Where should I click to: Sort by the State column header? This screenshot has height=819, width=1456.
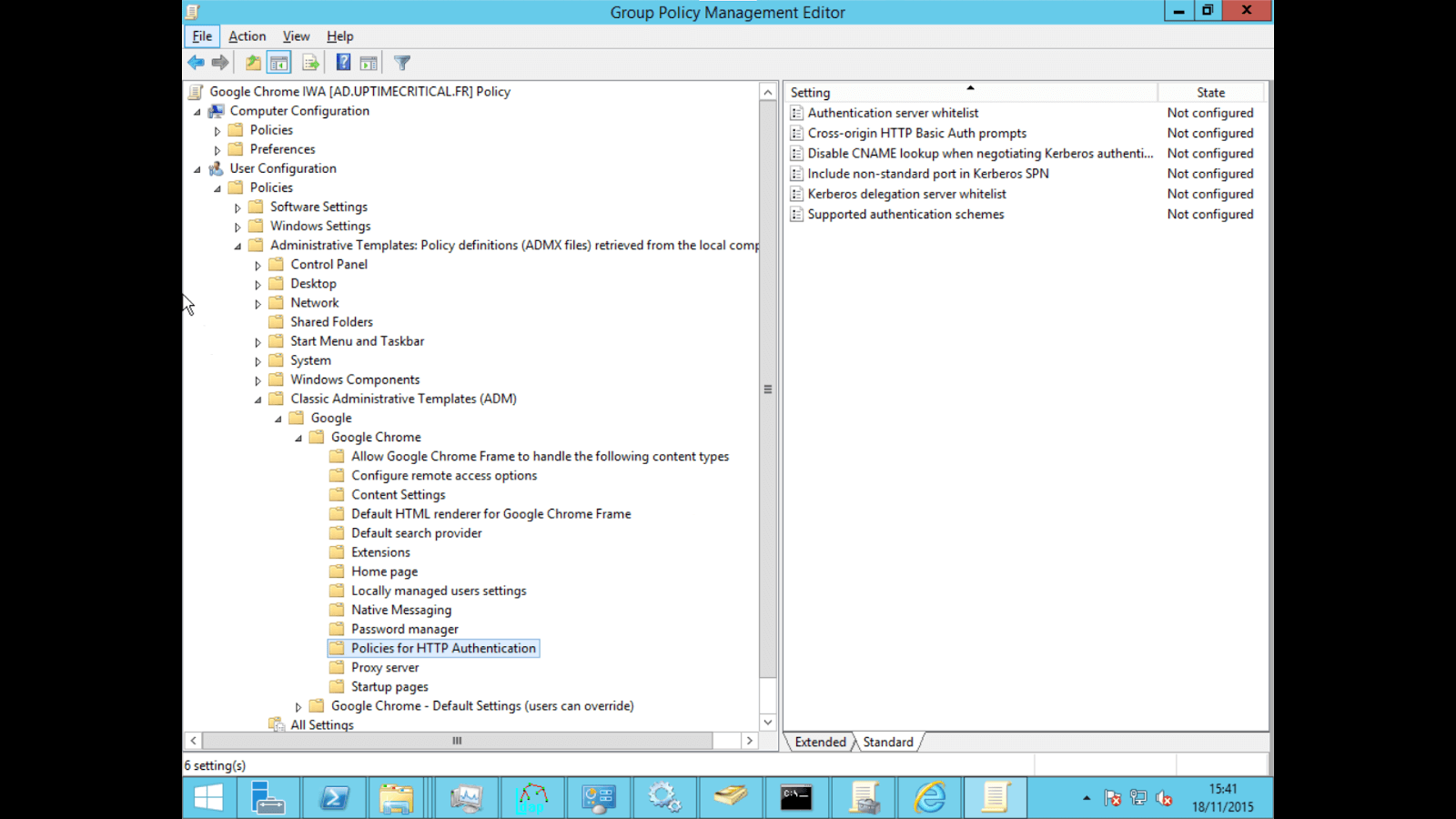pyautogui.click(x=1210, y=92)
